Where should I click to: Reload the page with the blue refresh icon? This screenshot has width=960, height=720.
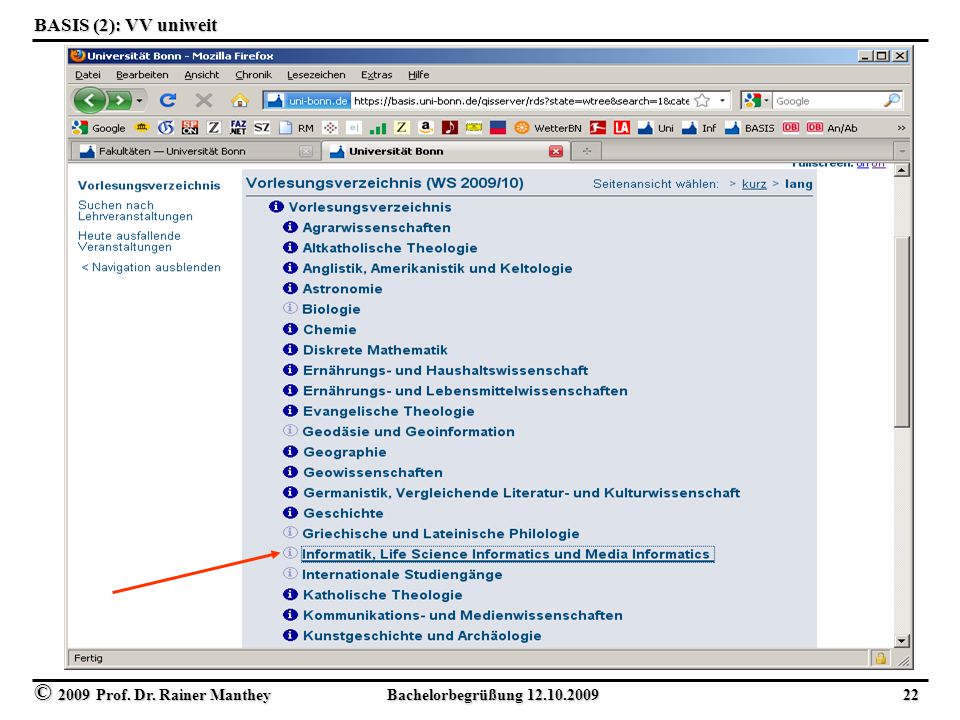pyautogui.click(x=168, y=100)
